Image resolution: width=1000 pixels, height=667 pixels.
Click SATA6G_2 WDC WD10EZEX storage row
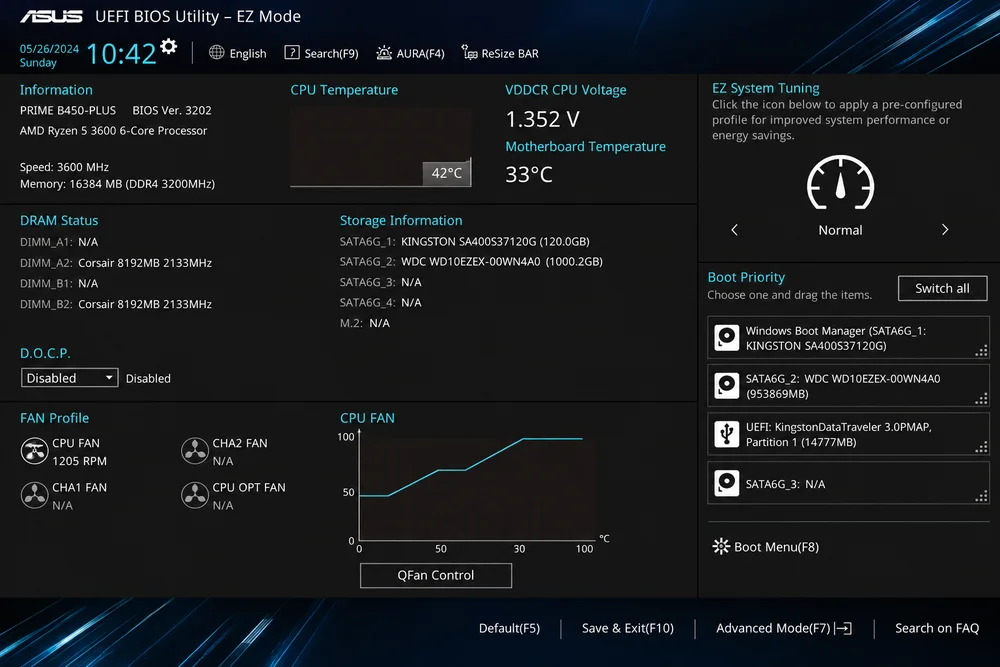click(x=471, y=261)
